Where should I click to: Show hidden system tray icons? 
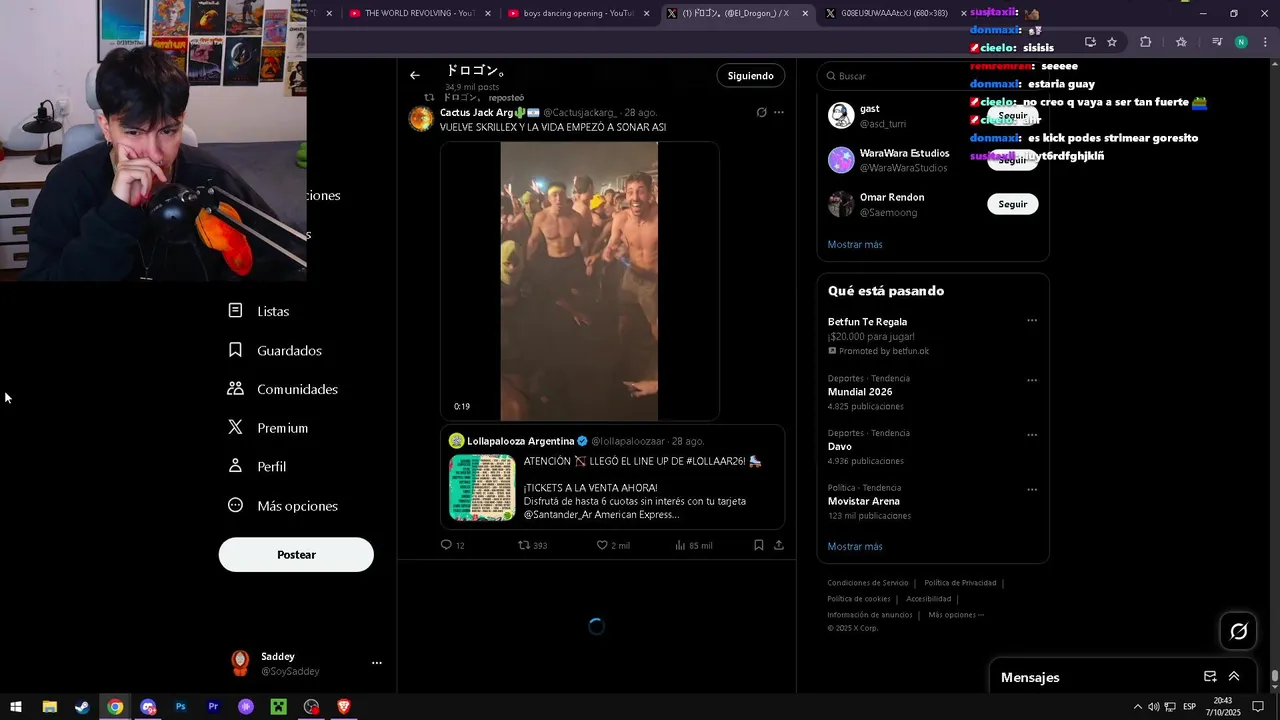(1136, 706)
